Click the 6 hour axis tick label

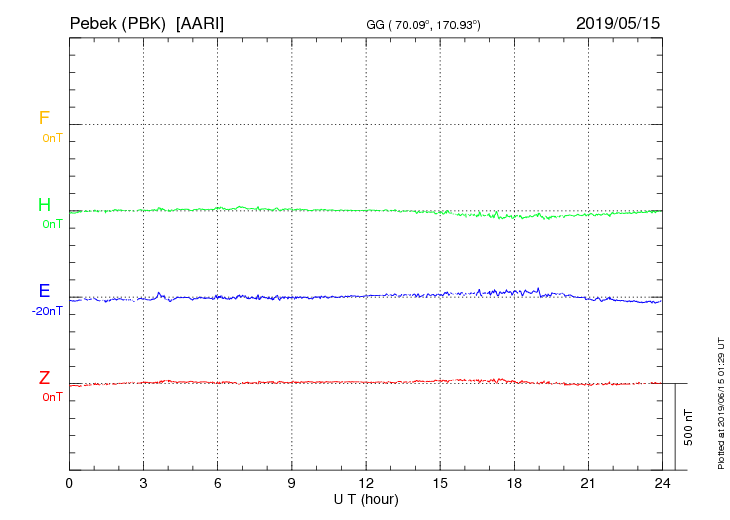click(217, 484)
